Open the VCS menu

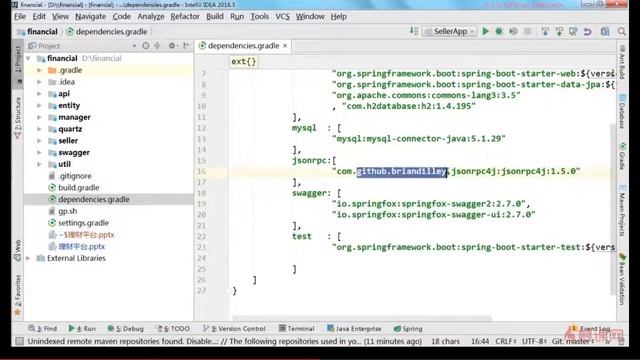click(282, 16)
